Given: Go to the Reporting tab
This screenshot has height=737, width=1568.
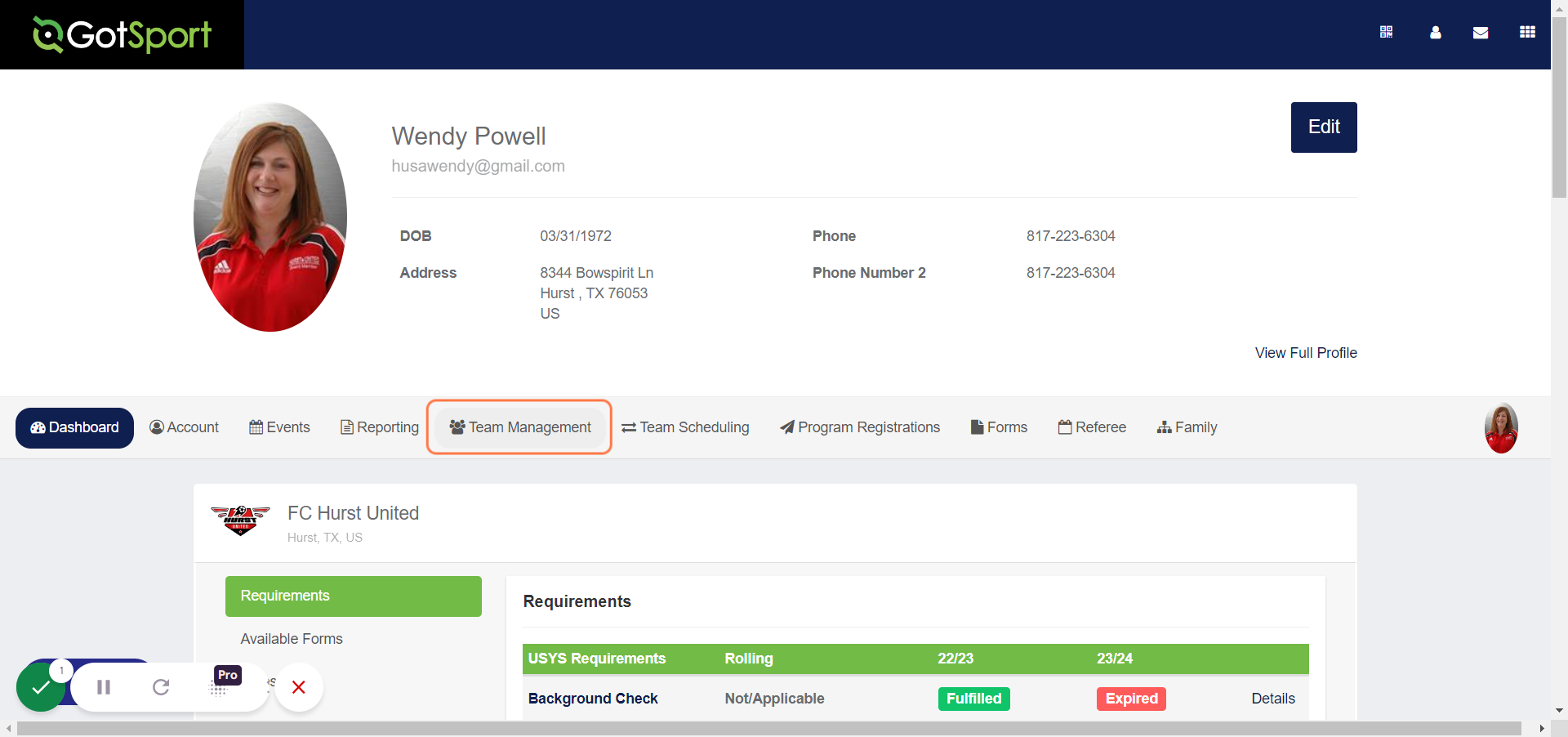Looking at the screenshot, I should tap(380, 427).
